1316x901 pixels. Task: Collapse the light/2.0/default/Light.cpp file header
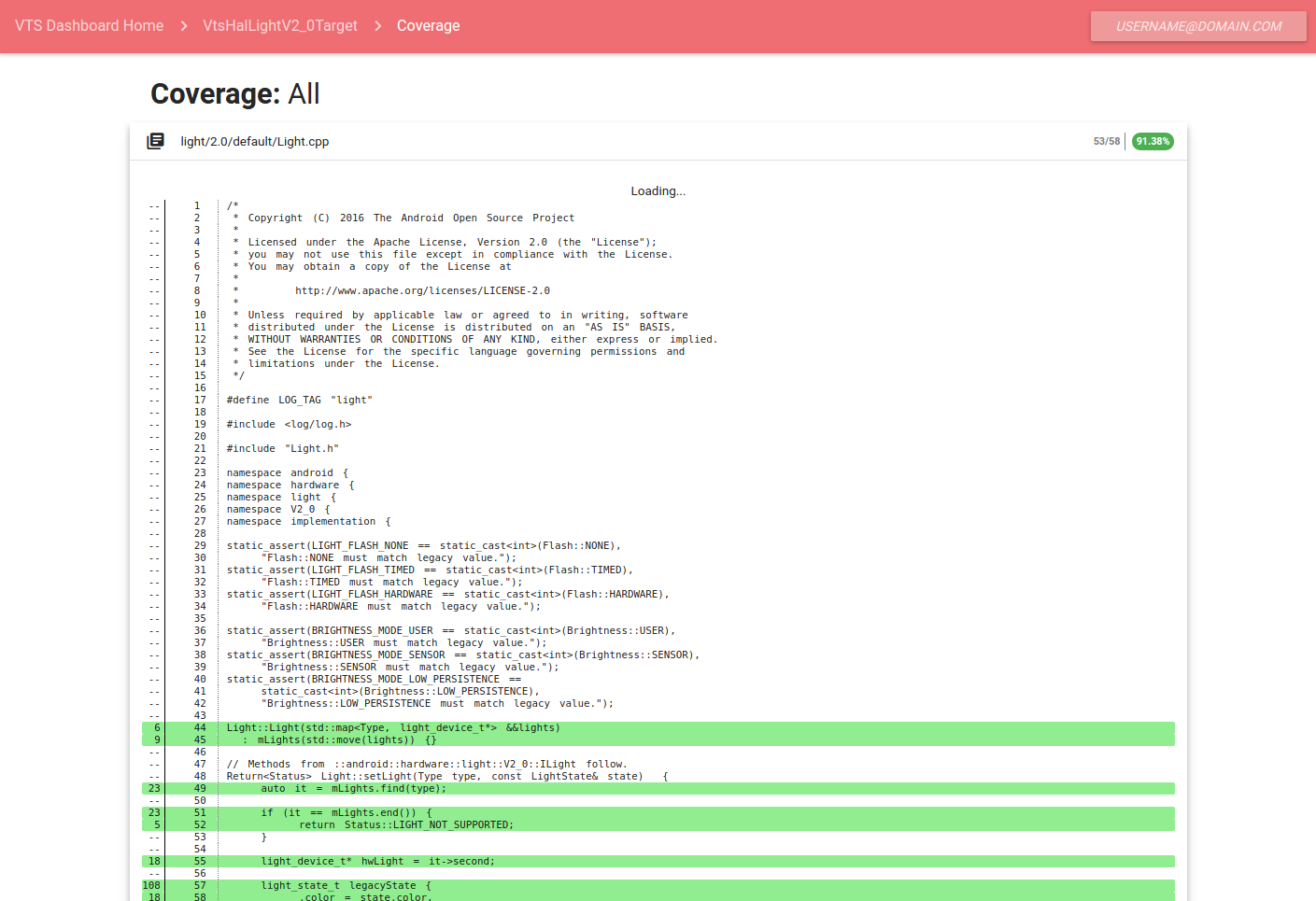[x=254, y=142]
